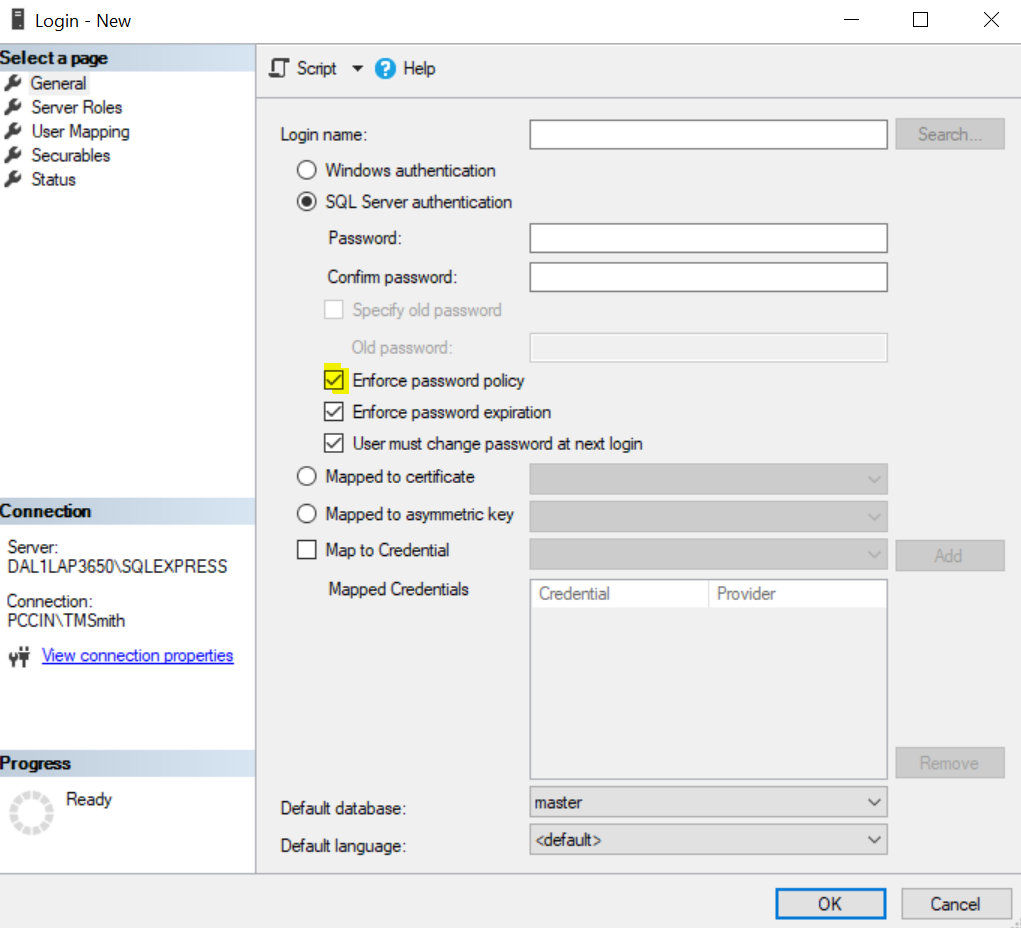1021x928 pixels.
Task: Select the Windows authentication radio button
Action: tap(307, 170)
